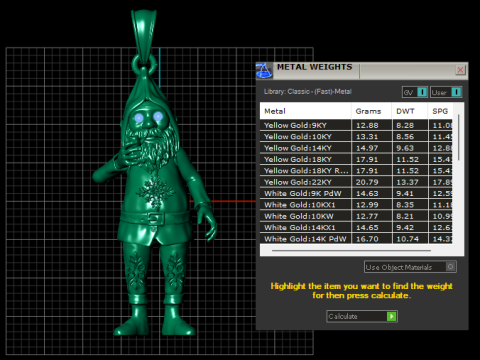
Task: Select the Yellow Gold:10KY row
Action: (356, 137)
